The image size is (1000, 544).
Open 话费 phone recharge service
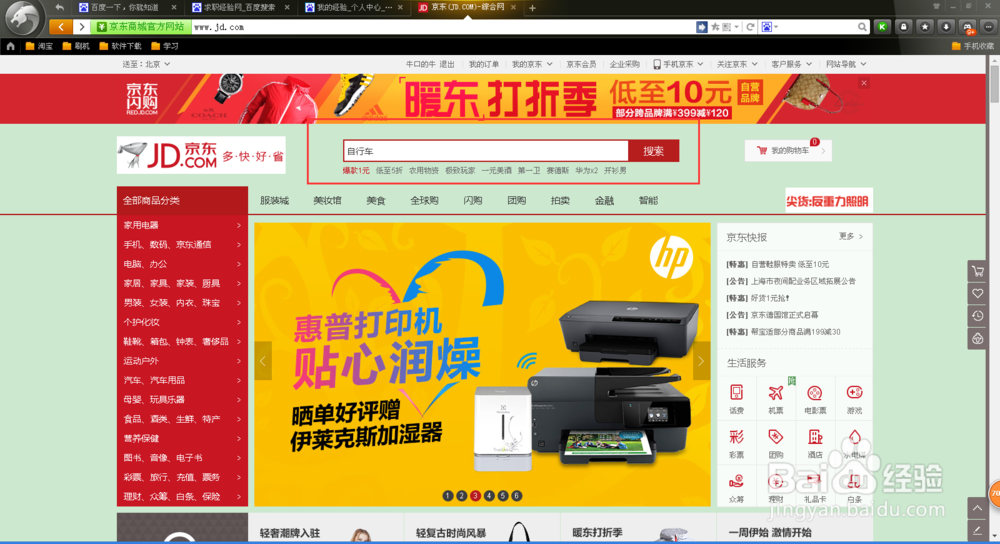point(737,399)
